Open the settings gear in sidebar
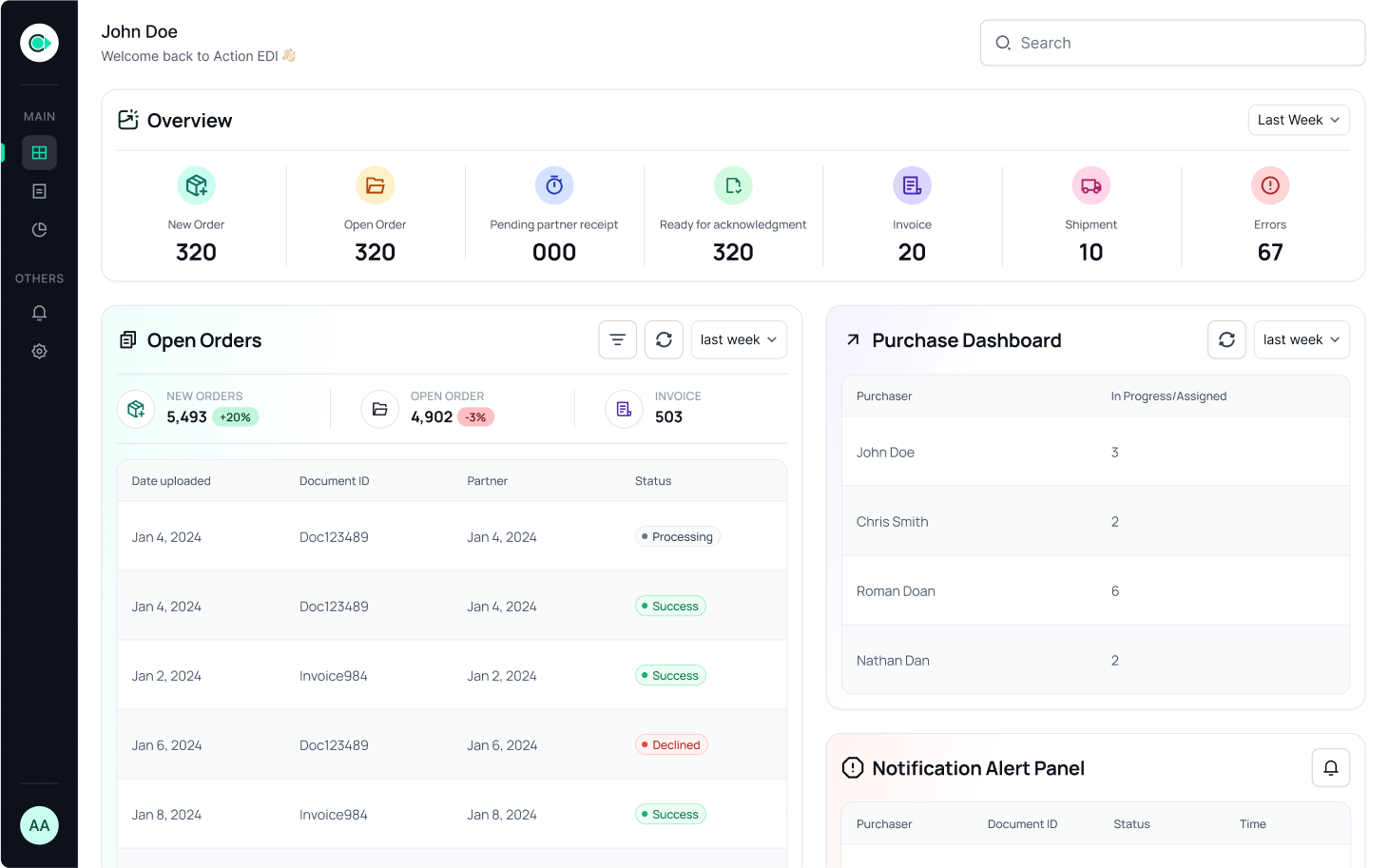1389x868 pixels. pyautogui.click(x=39, y=351)
